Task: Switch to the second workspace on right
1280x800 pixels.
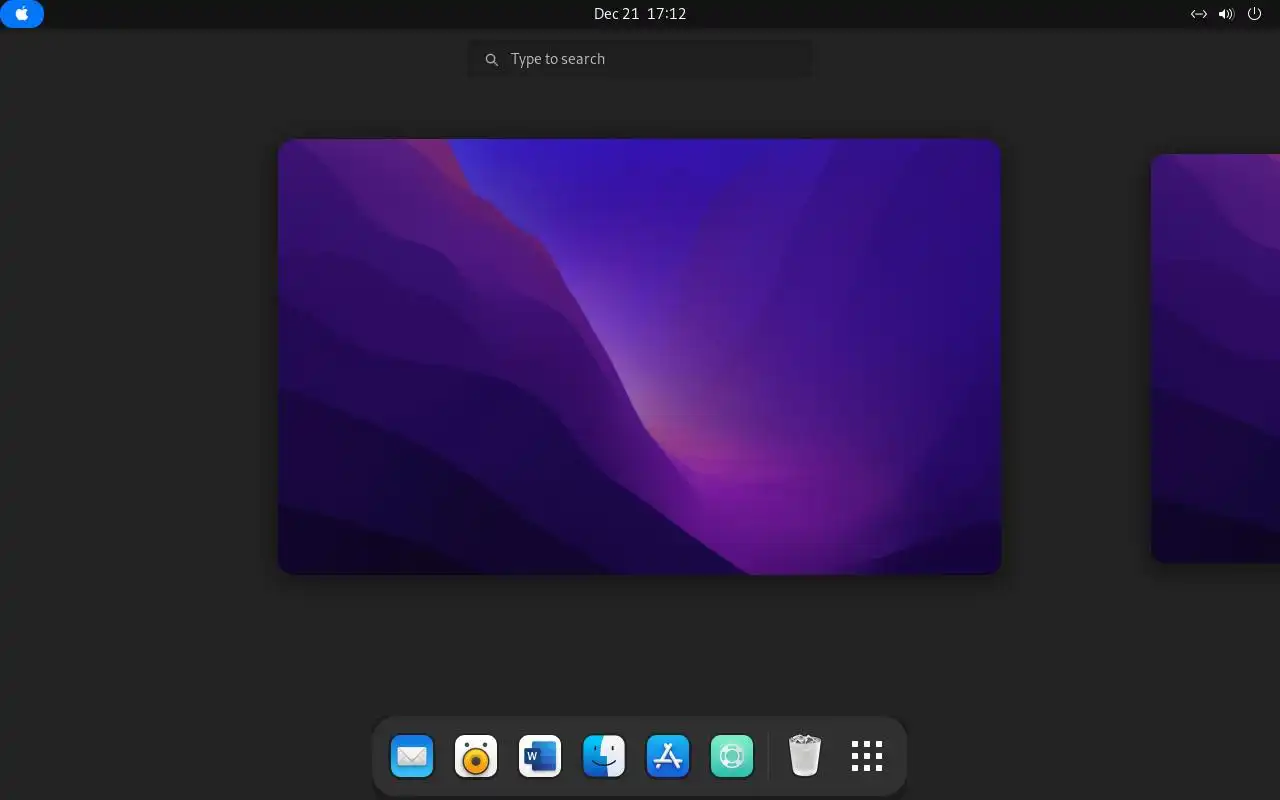Action: pyautogui.click(x=1215, y=358)
